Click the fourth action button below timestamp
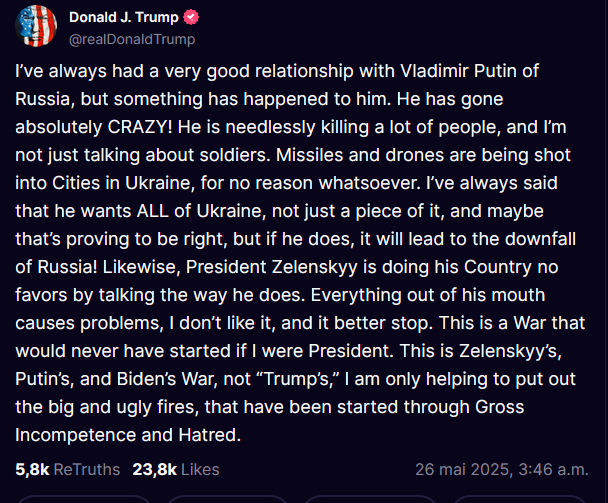This screenshot has height=503, width=608. click(520, 499)
